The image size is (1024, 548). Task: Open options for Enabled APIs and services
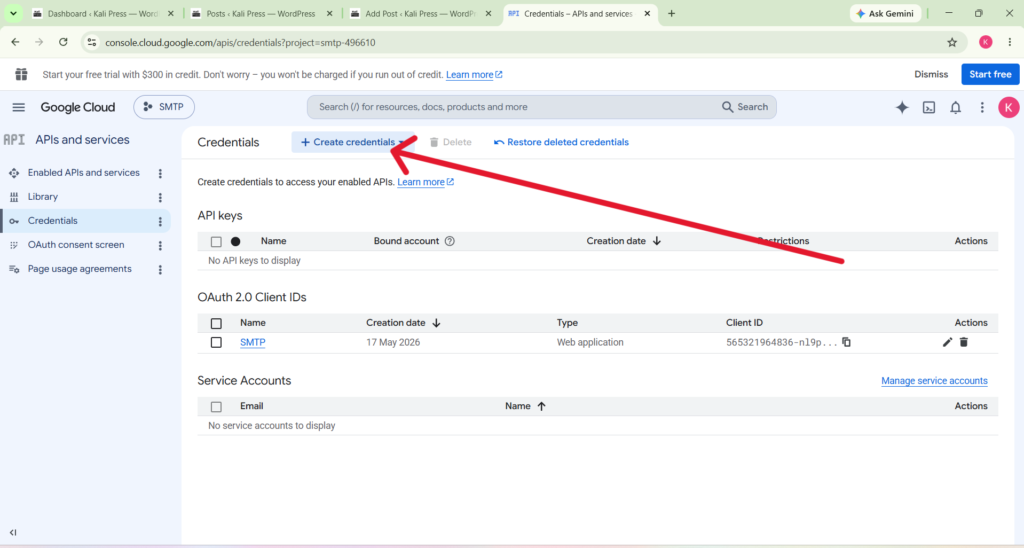click(160, 173)
